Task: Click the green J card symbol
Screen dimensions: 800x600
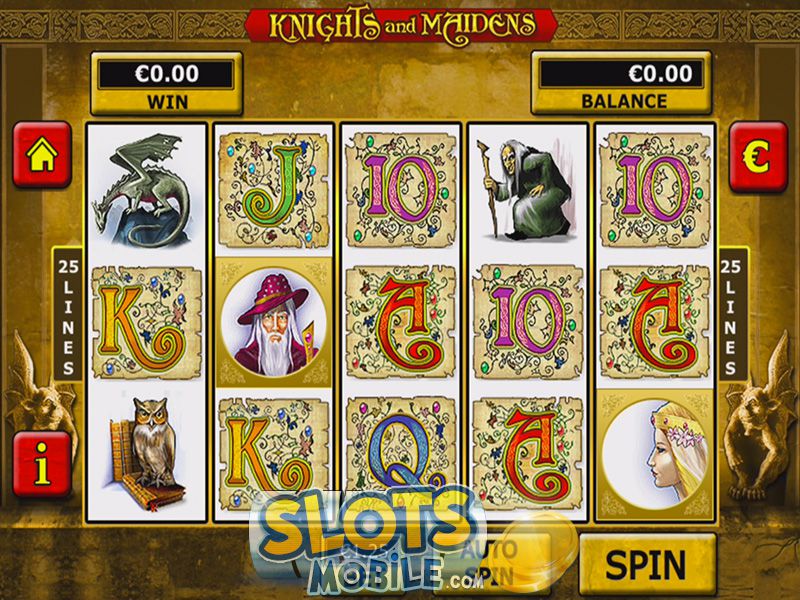Action: (x=274, y=190)
